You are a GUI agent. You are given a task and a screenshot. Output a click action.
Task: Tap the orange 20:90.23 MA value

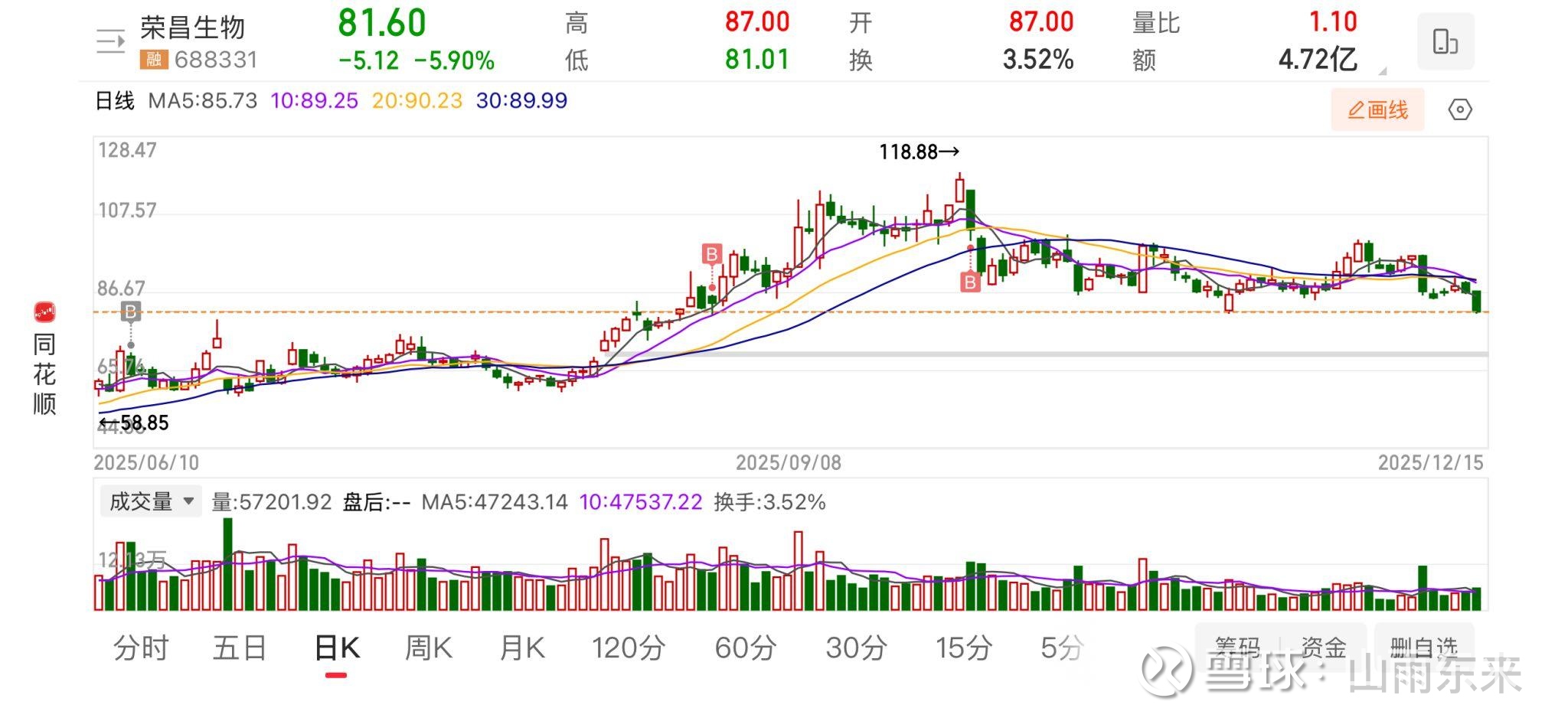417,101
